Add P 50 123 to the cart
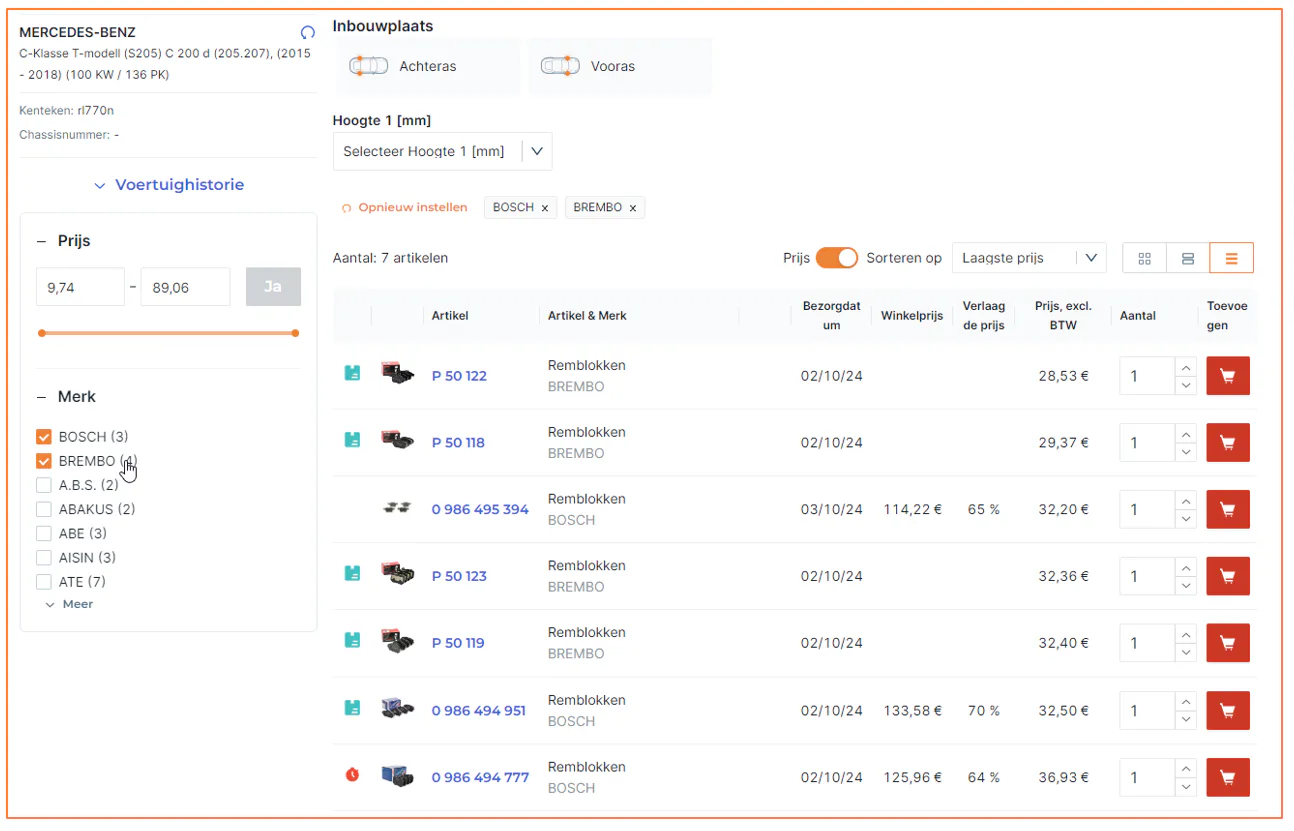The height and width of the screenshot is (831, 1294). [x=1227, y=576]
